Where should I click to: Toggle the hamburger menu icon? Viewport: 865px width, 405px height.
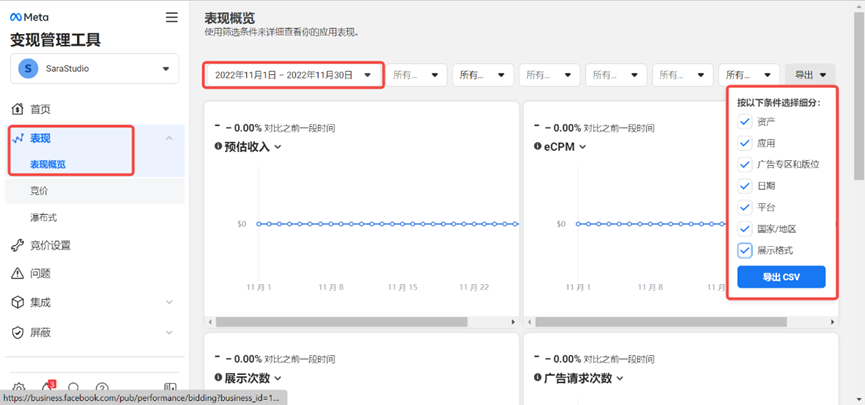(172, 18)
